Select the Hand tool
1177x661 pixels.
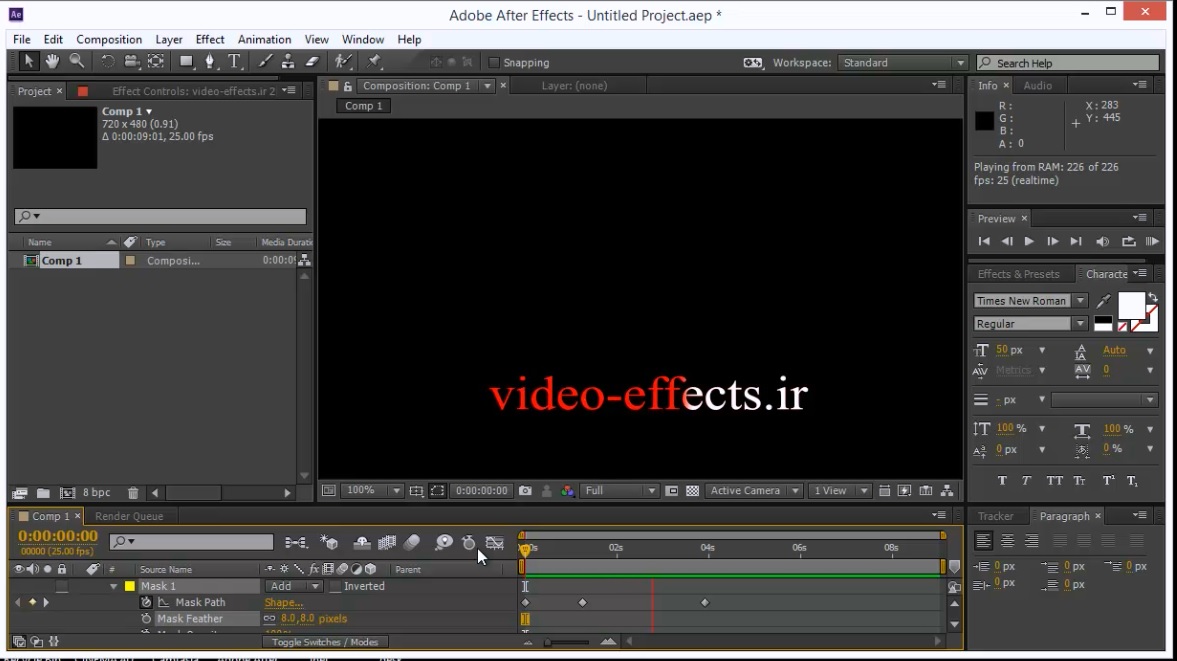(52, 62)
